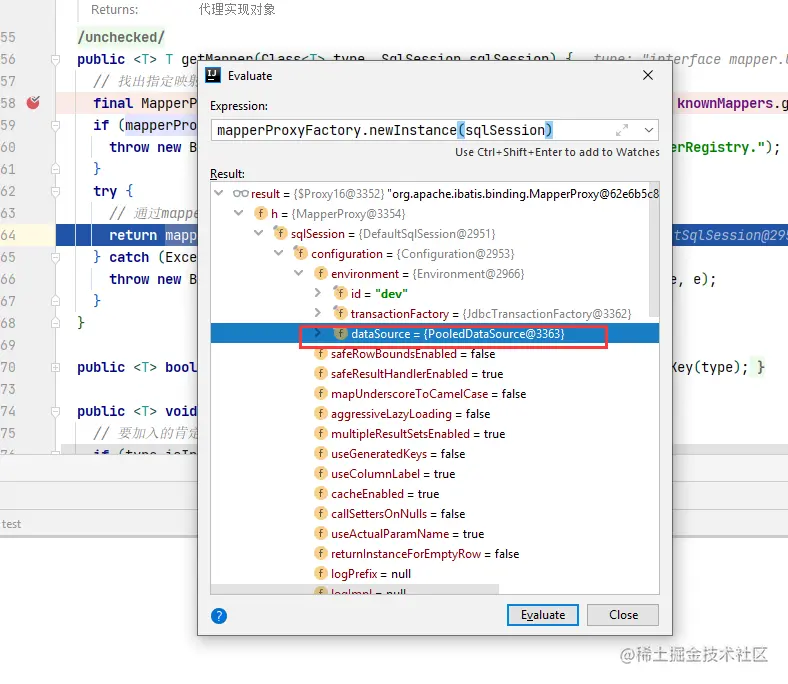Click field icon next to mapUnderscoreToCamelCase

[x=320, y=394]
